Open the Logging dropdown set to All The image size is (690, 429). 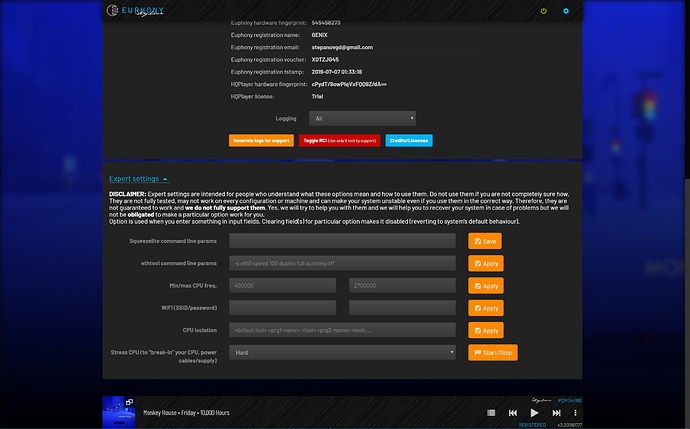(362, 118)
